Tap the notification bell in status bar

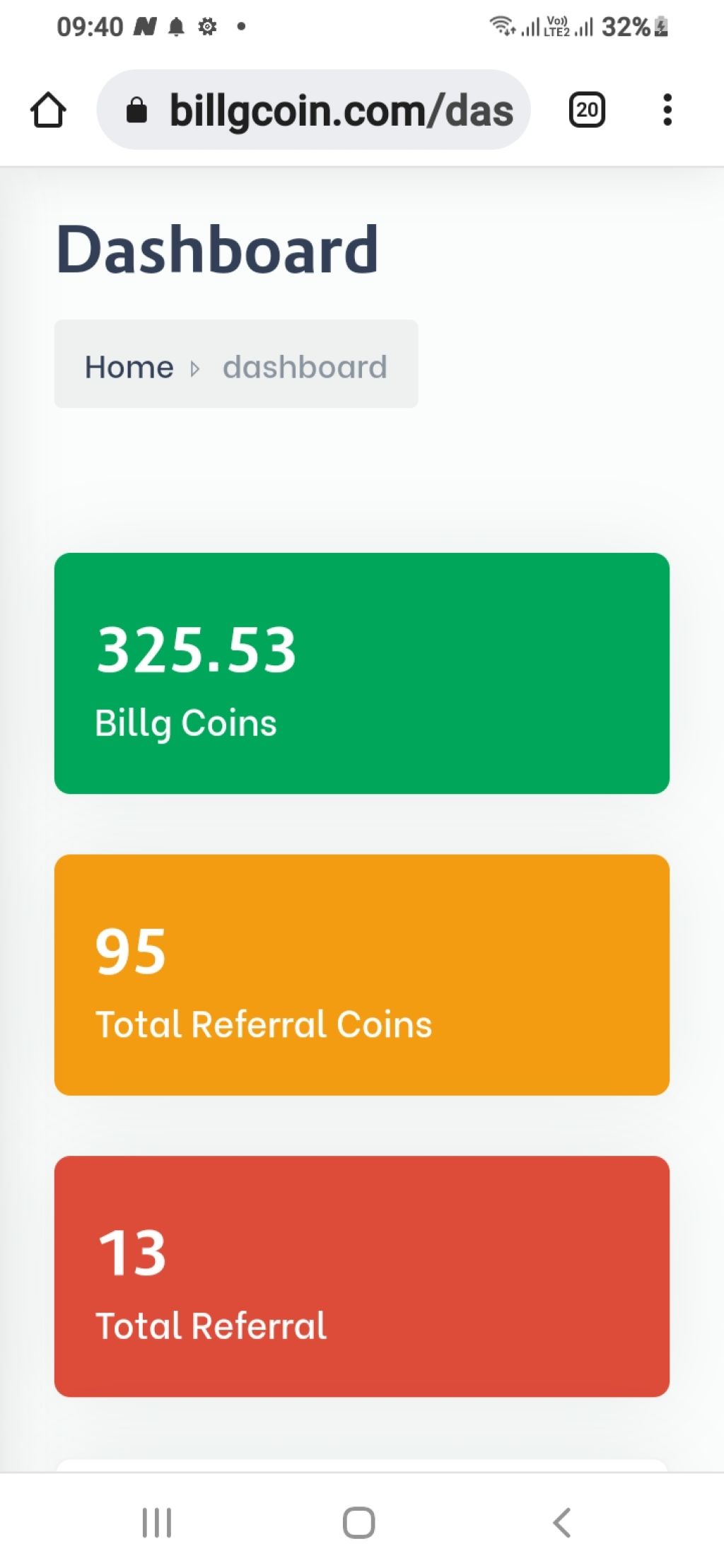tap(176, 28)
